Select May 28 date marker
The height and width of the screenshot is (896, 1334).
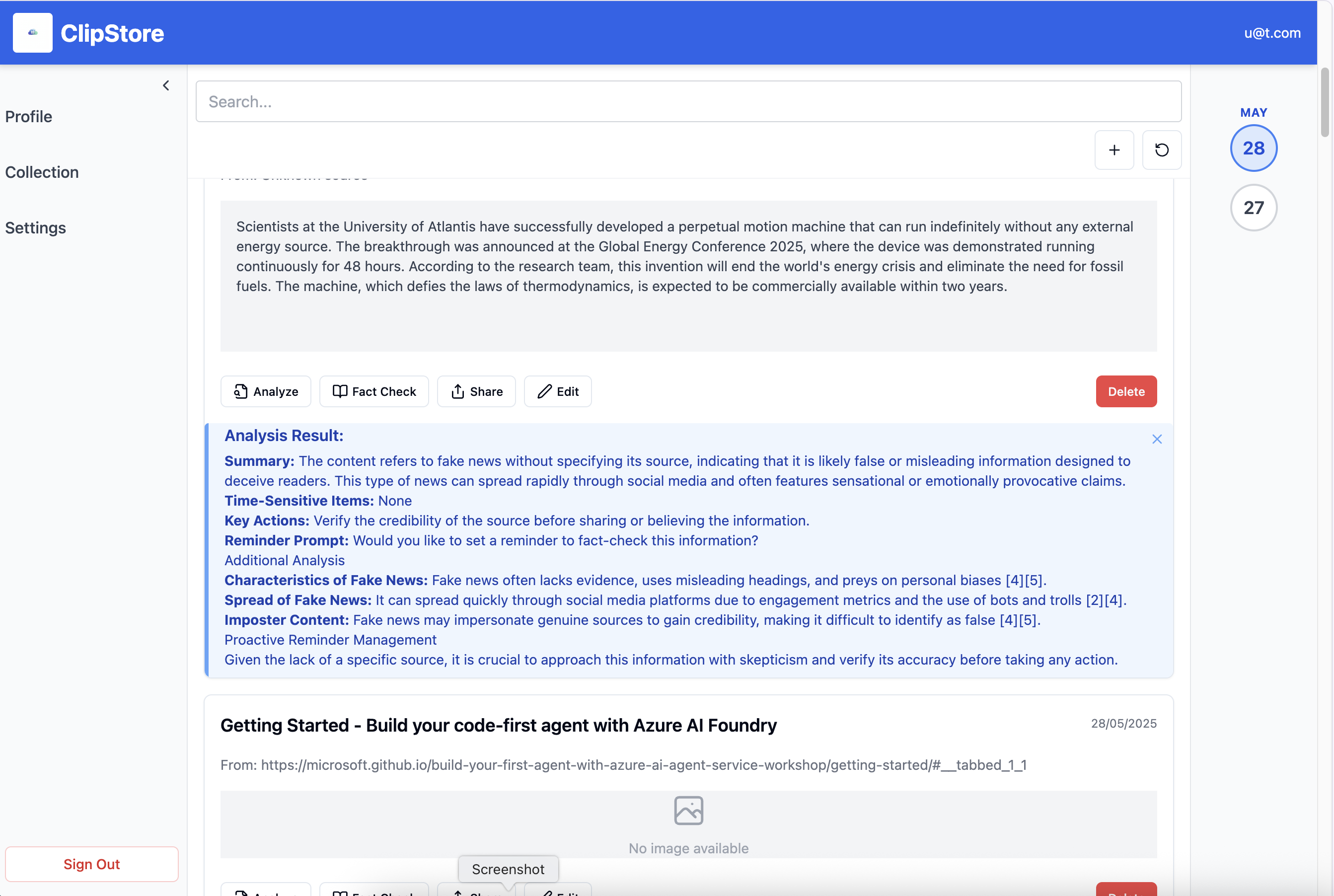(x=1253, y=149)
